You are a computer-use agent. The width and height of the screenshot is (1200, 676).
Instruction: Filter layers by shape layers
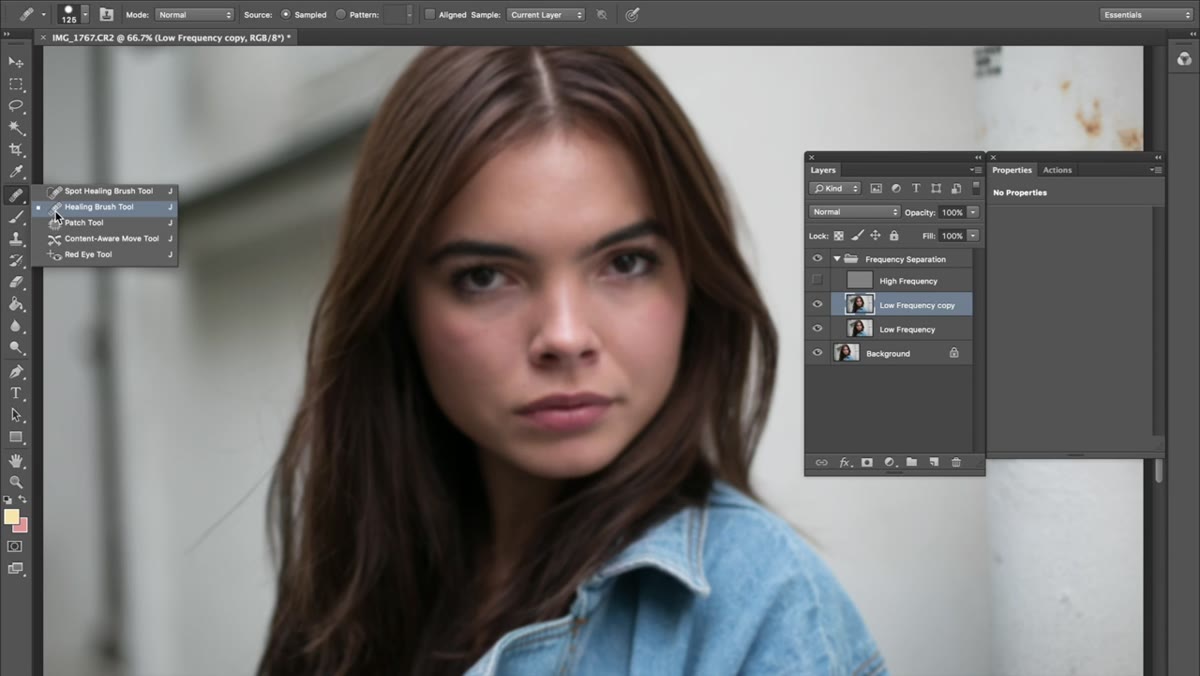coord(936,188)
